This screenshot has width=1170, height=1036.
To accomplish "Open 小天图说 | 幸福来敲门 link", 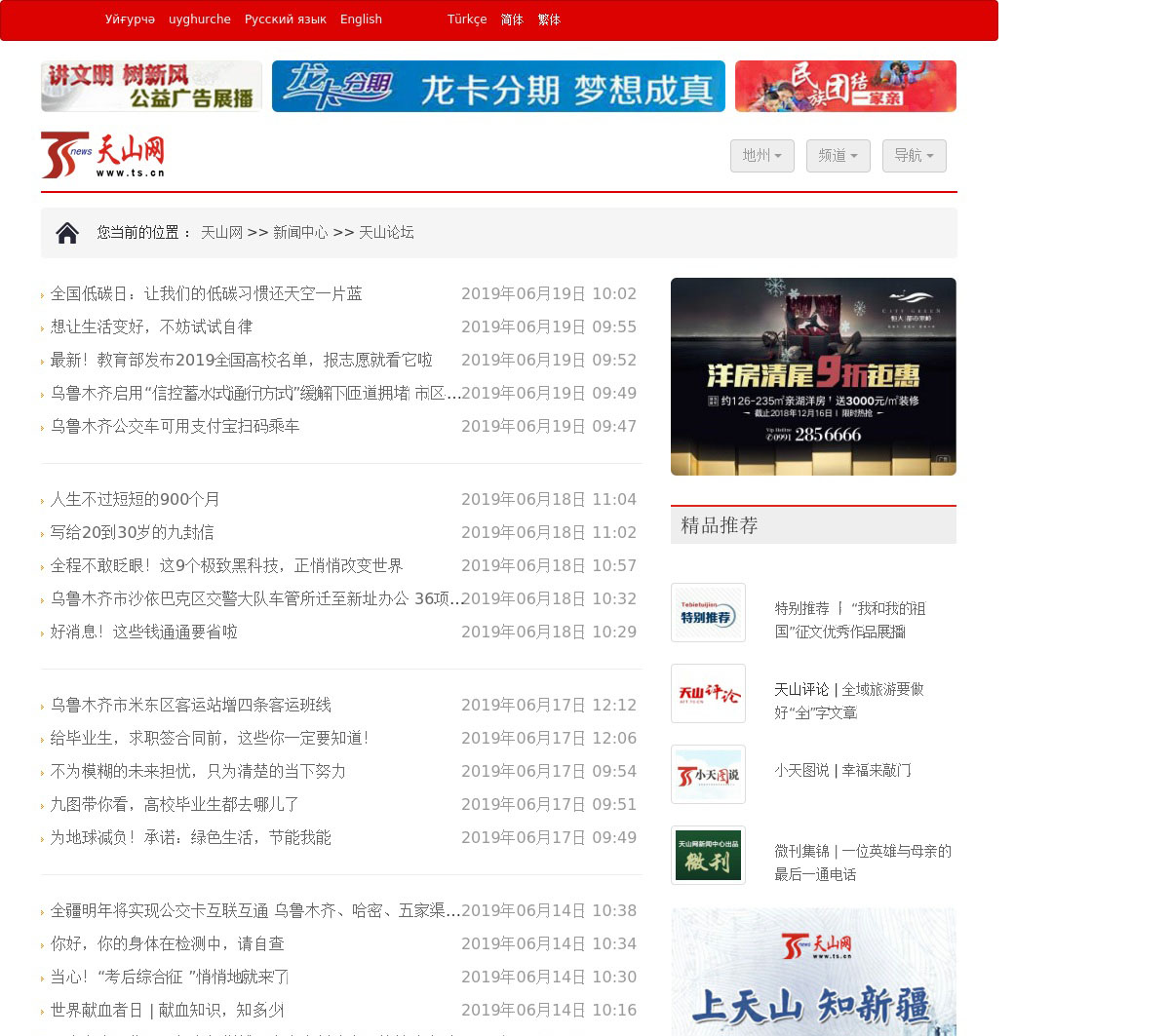I will (x=843, y=771).
